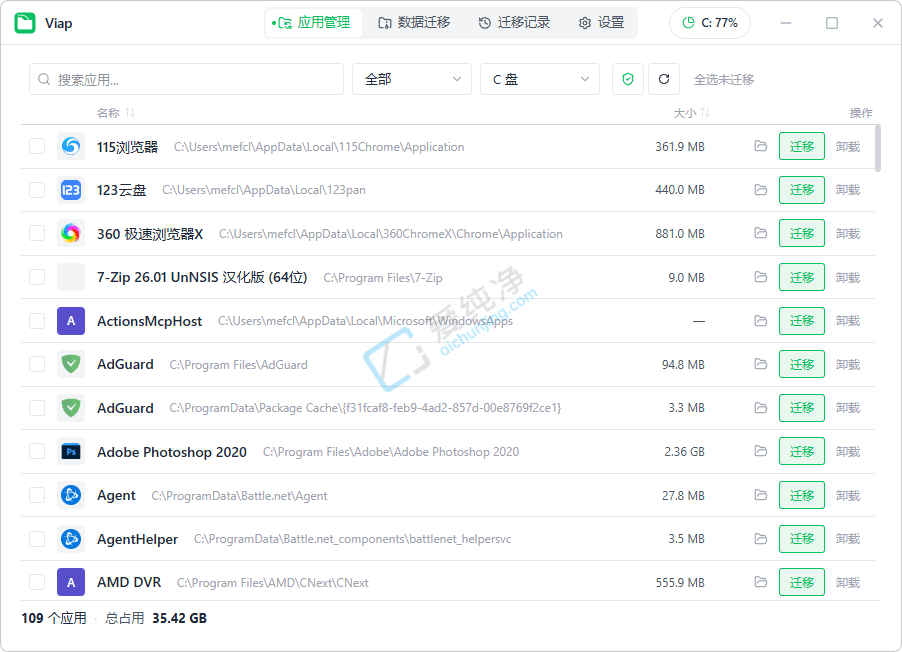Select checkbox for AdGuard in Program Files
Screen dimensions: 902x652
click(x=37, y=364)
